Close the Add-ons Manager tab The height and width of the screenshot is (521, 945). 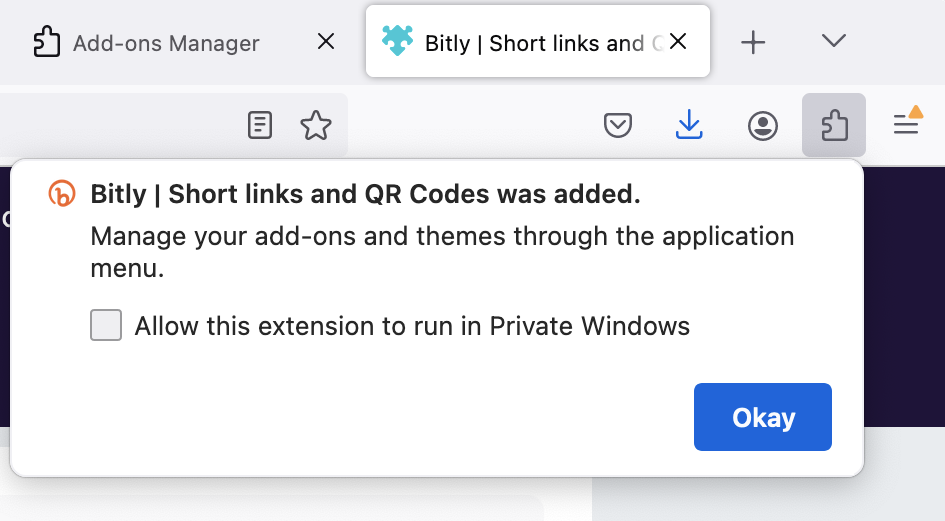326,42
